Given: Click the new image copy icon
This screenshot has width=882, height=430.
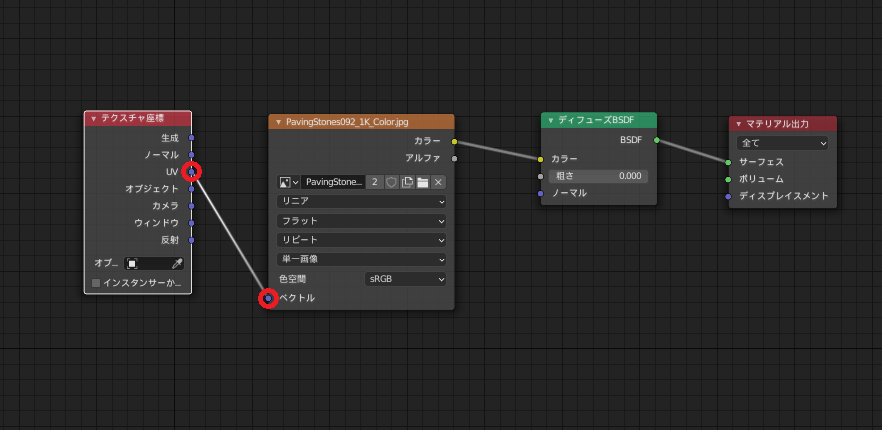Looking at the screenshot, I should (407, 182).
